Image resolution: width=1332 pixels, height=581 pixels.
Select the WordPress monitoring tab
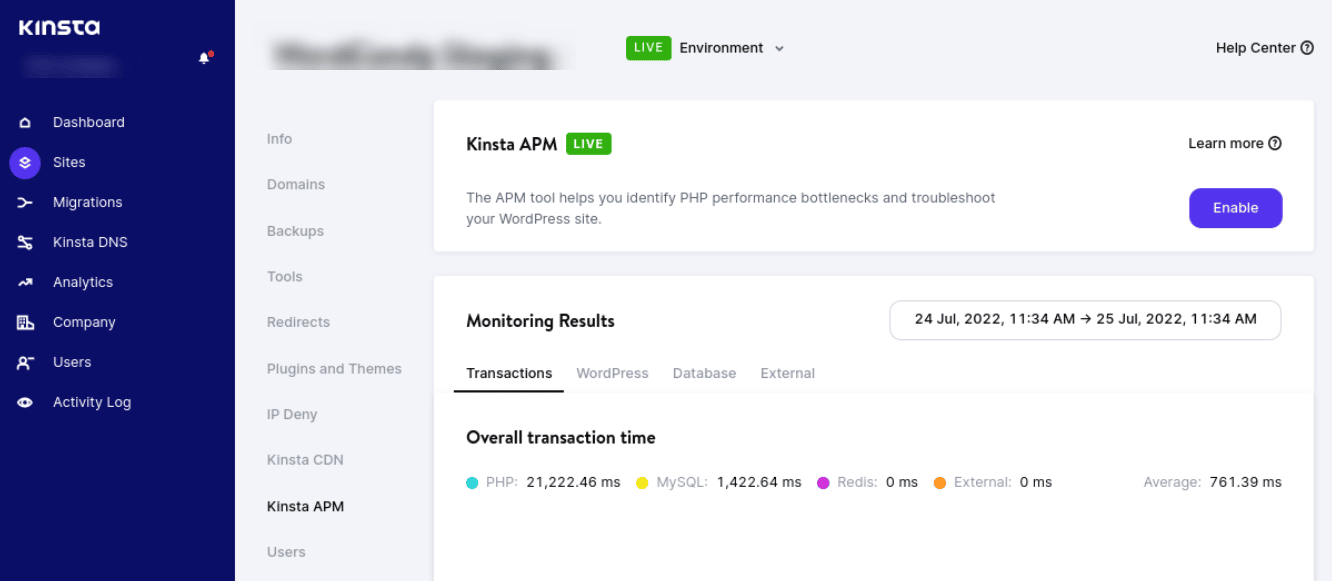(612, 373)
